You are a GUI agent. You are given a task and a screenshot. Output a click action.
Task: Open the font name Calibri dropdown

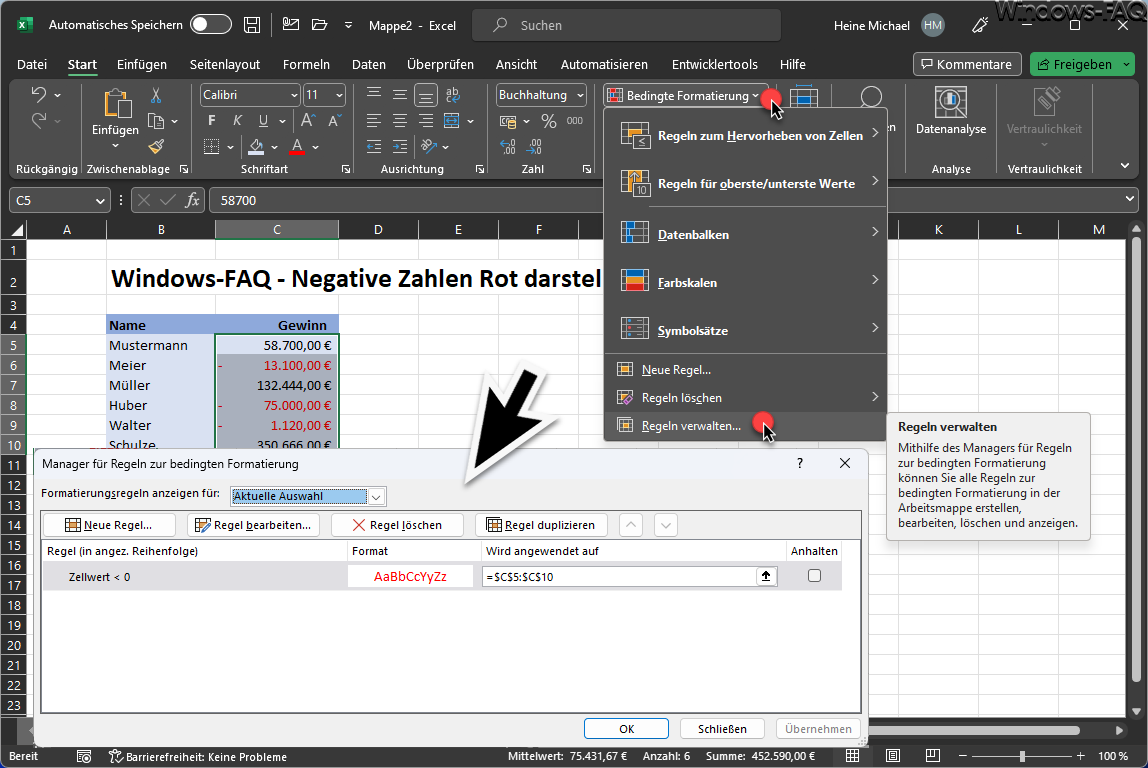click(294, 95)
